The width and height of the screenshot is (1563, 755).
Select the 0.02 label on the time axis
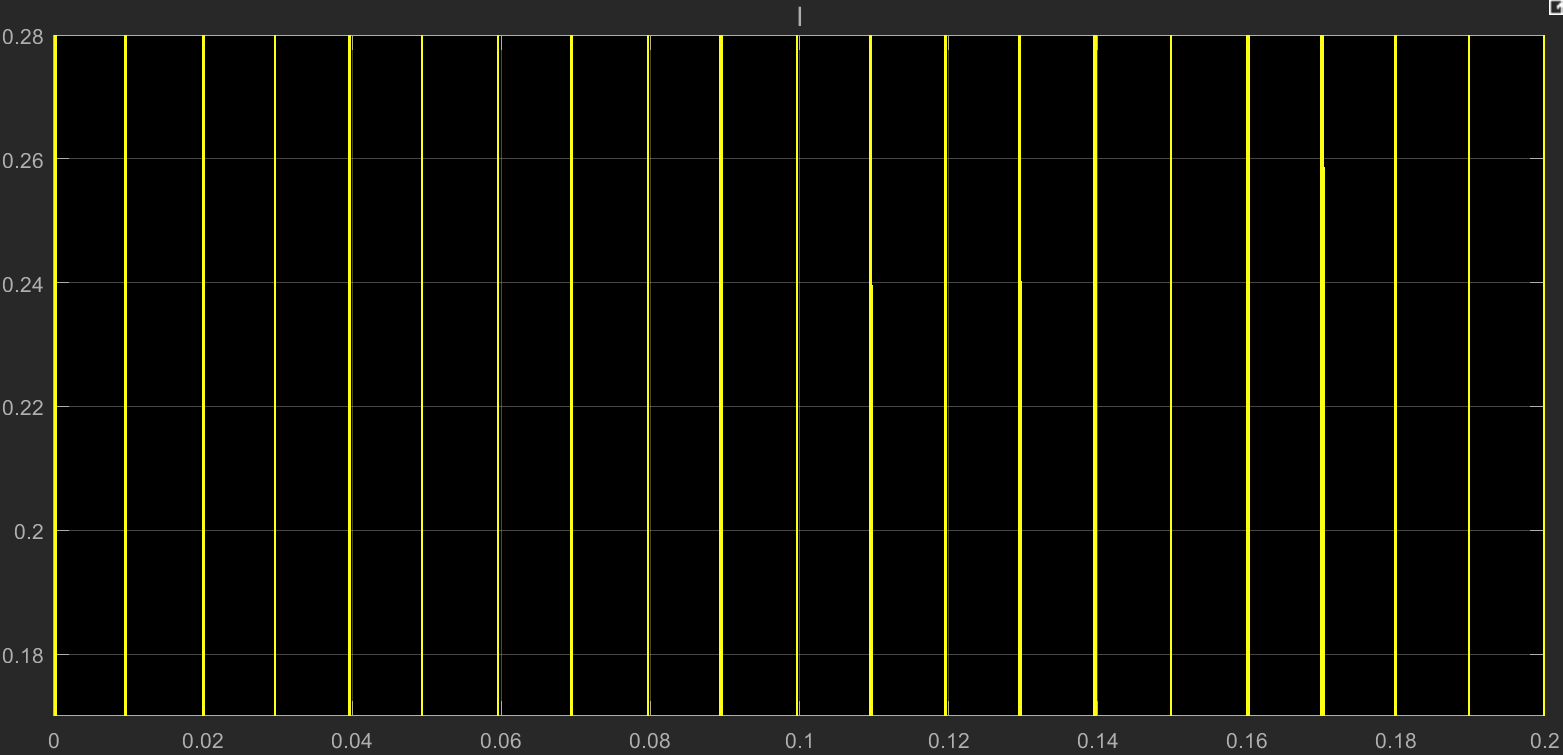[x=203, y=741]
